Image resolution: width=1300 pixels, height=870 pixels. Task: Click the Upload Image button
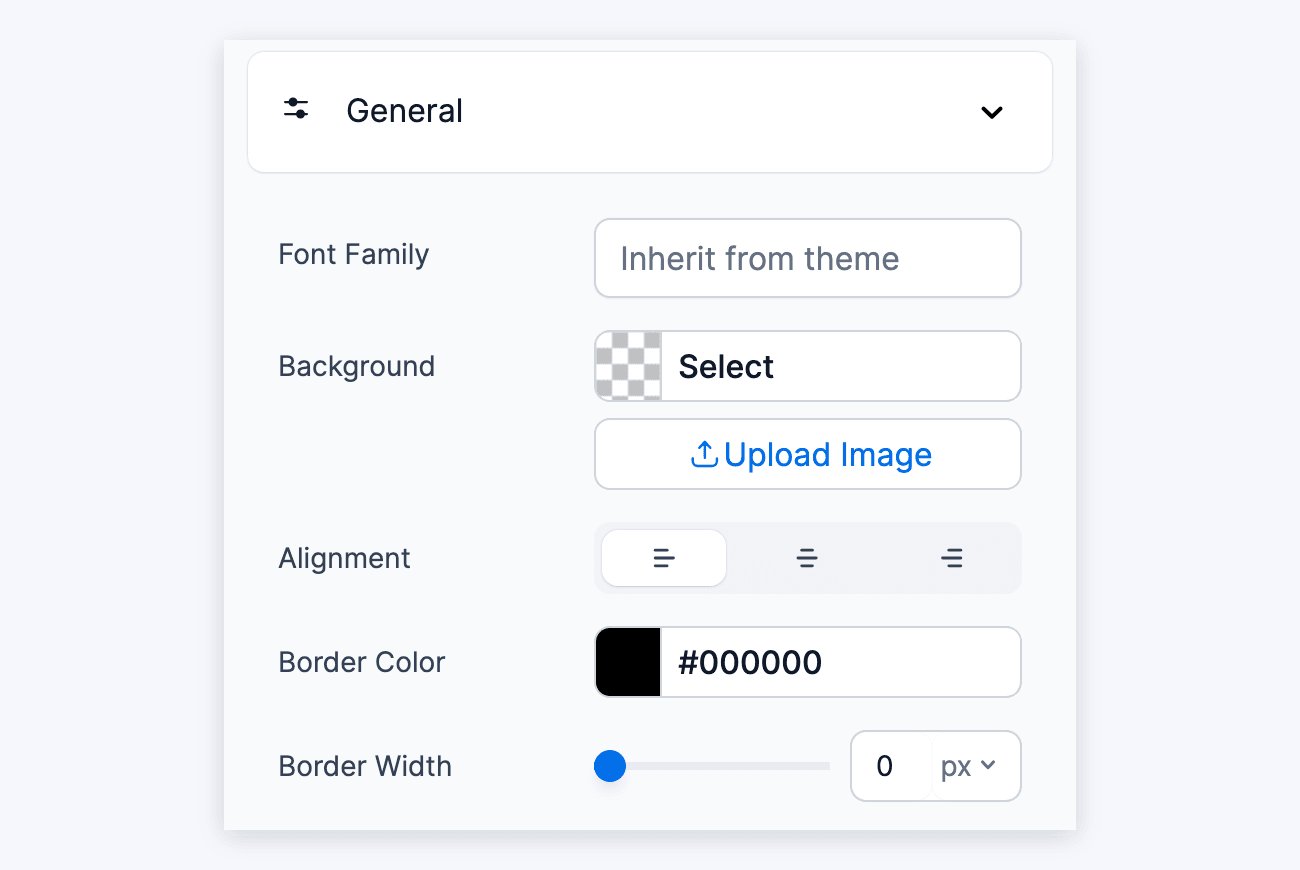808,454
